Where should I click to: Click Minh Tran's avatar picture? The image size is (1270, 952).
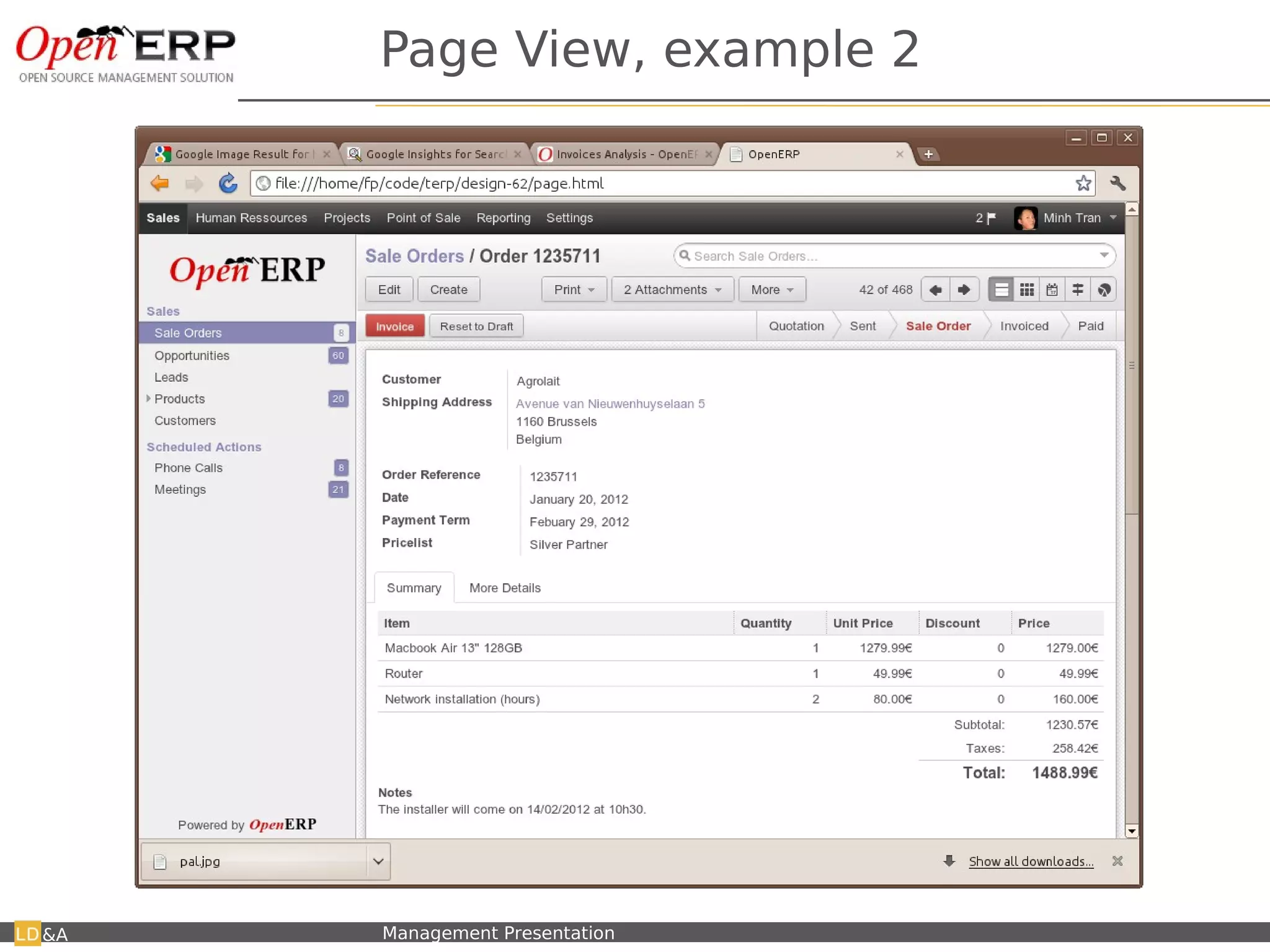click(1025, 218)
